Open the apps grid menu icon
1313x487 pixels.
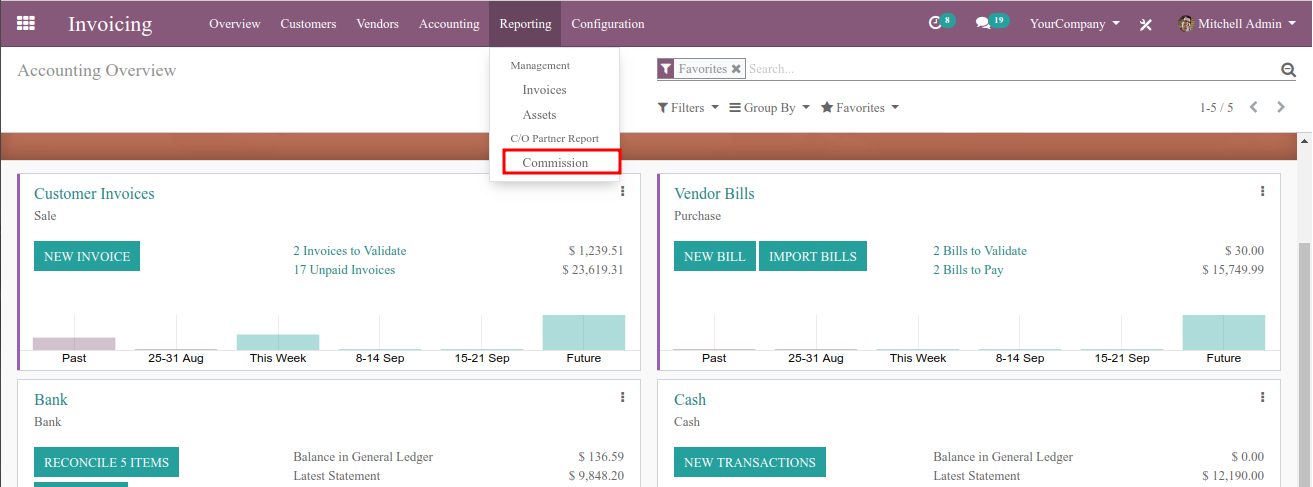click(x=26, y=23)
